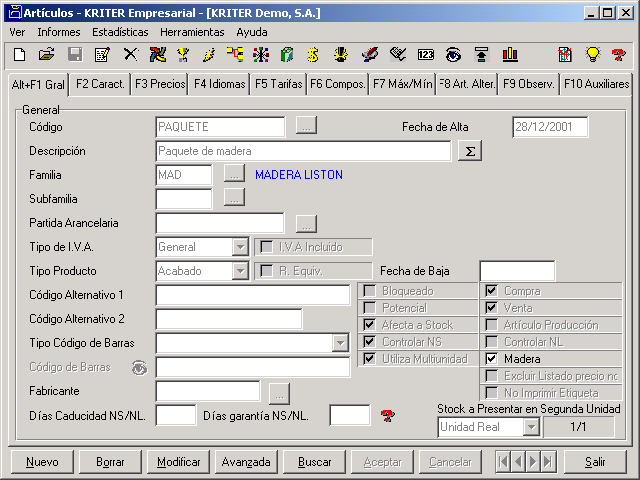Screen dimensions: 640x480
Task: Click the blue eye view toolbar icon
Action: 453,54
